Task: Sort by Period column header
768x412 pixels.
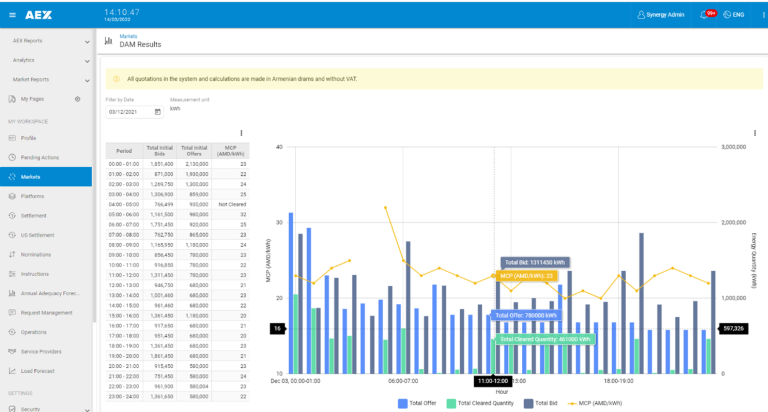Action: (x=124, y=151)
